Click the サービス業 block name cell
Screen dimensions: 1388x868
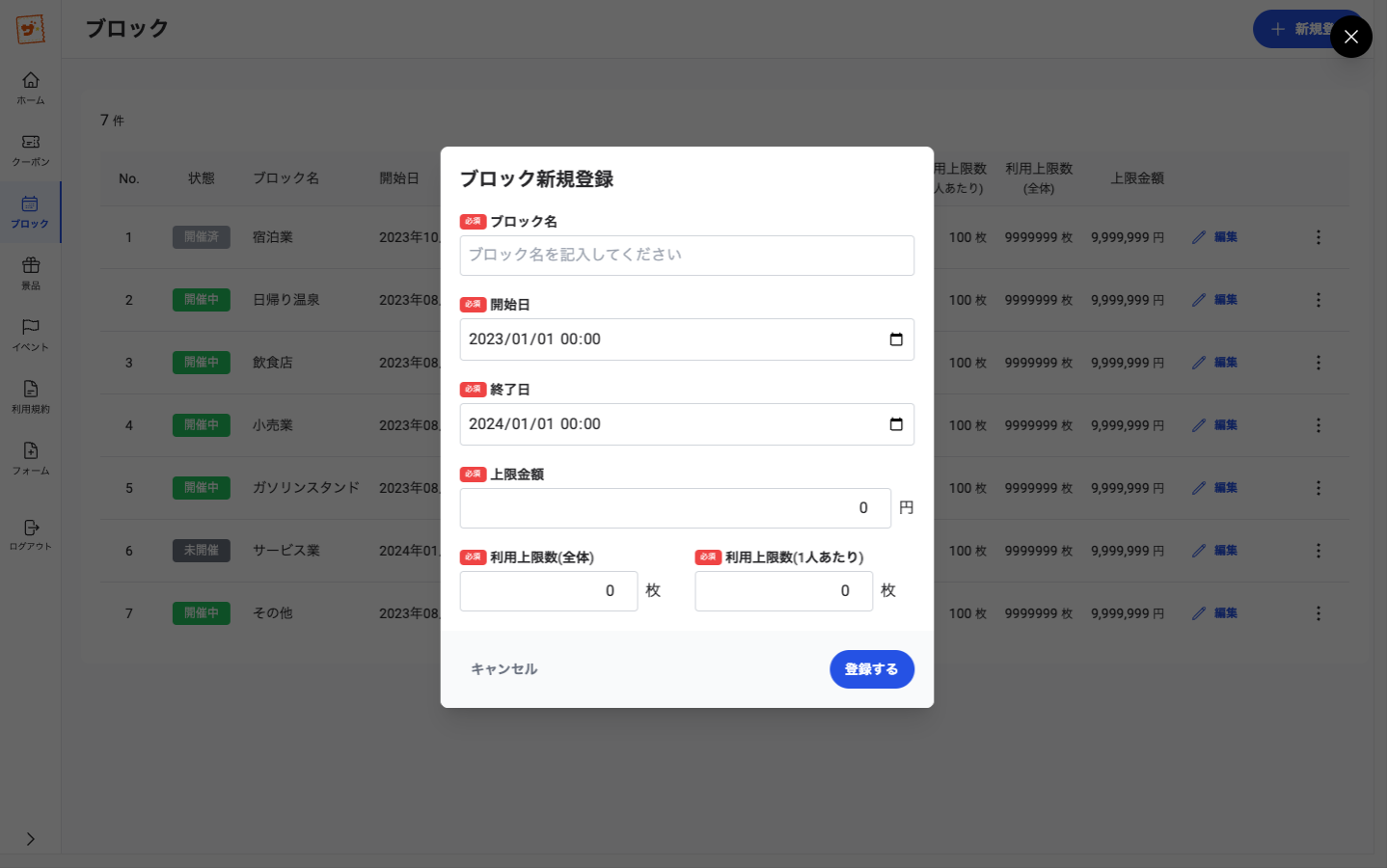tap(286, 551)
